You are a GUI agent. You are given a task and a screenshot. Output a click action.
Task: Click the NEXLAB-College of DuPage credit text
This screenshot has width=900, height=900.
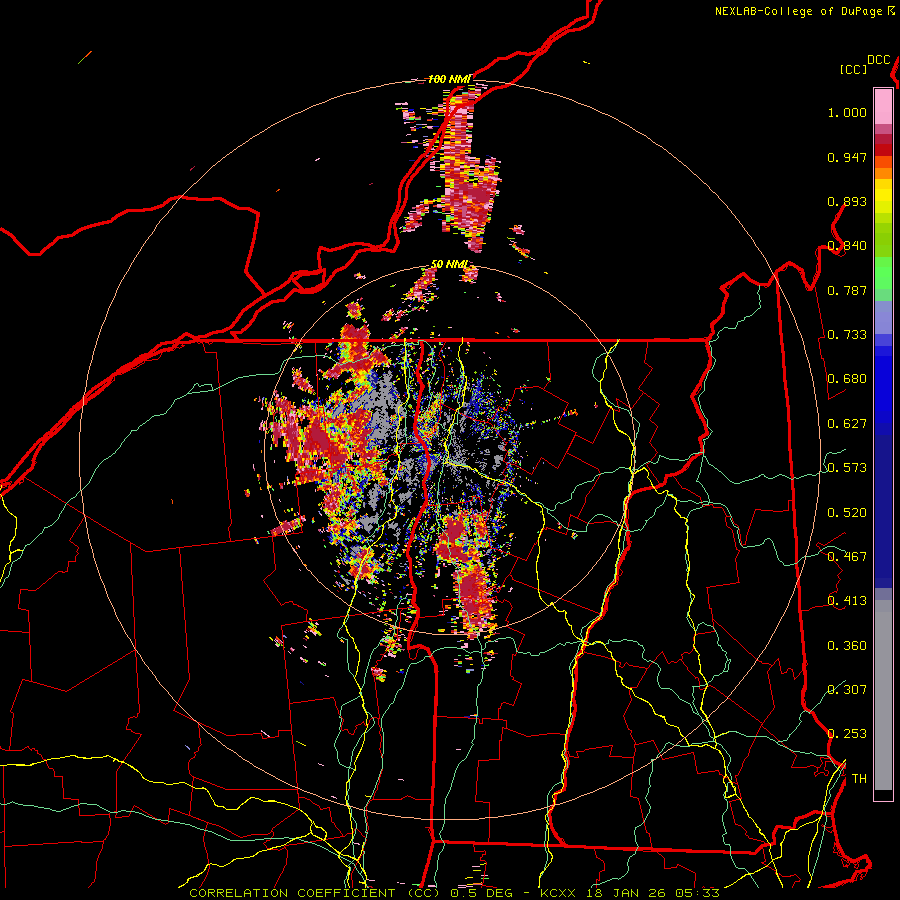tap(805, 11)
